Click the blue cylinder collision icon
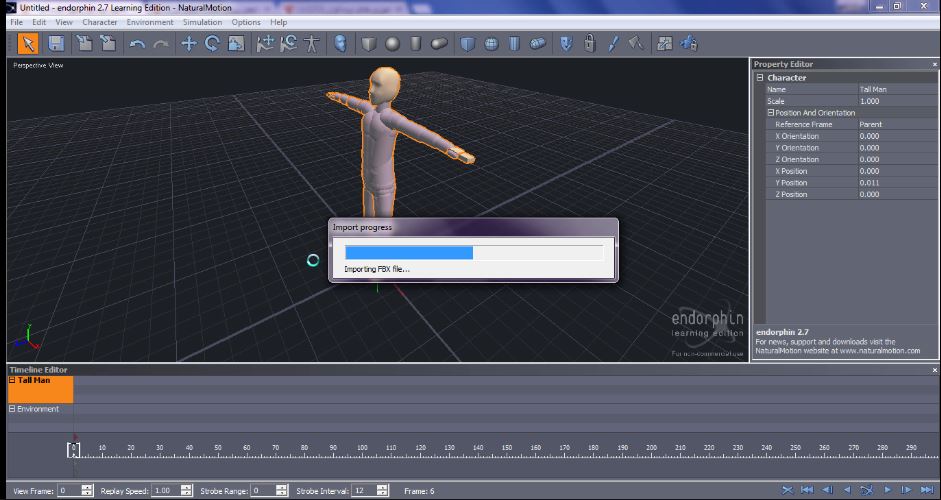 514,44
